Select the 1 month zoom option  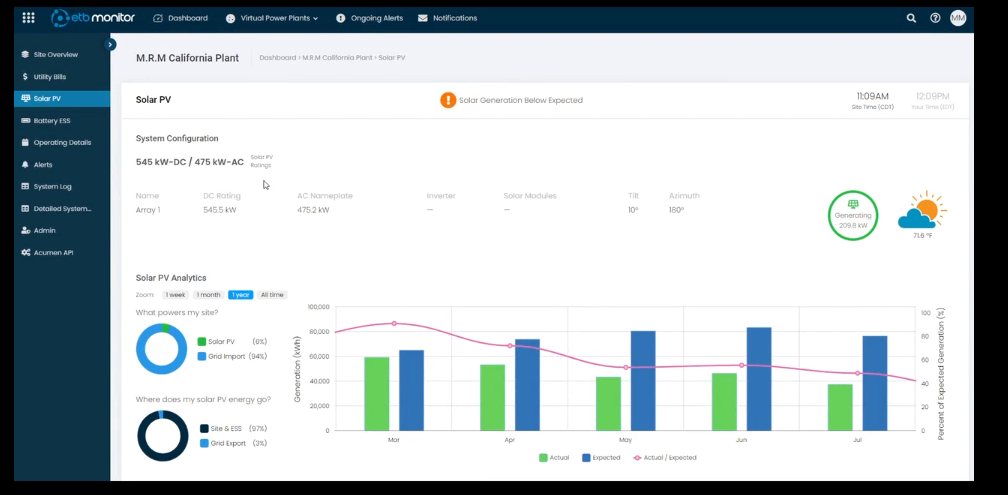pos(208,295)
